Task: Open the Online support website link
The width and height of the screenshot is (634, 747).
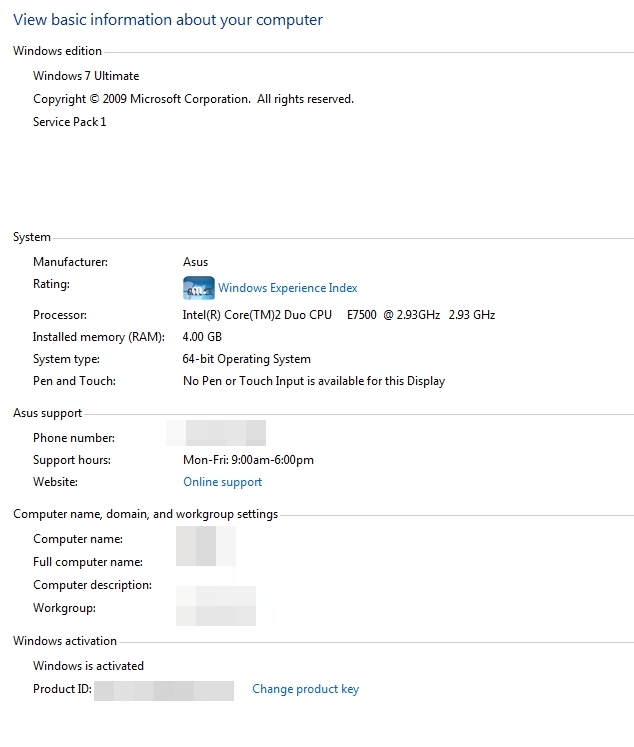Action: point(222,482)
